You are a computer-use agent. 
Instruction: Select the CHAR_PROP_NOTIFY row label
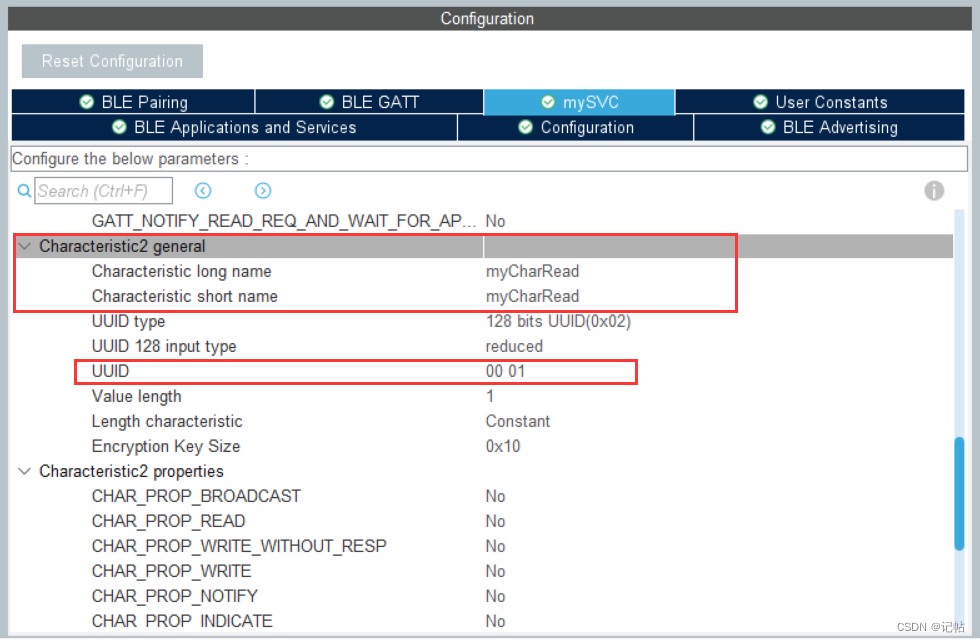[x=174, y=596]
